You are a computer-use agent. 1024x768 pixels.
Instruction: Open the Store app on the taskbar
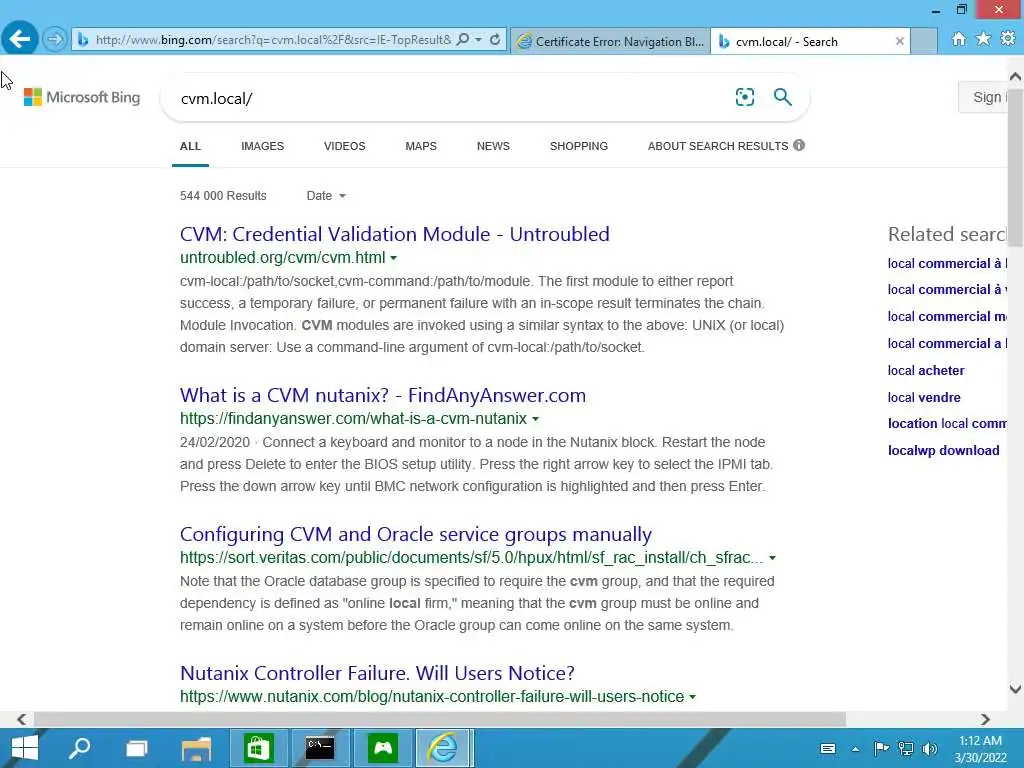259,748
